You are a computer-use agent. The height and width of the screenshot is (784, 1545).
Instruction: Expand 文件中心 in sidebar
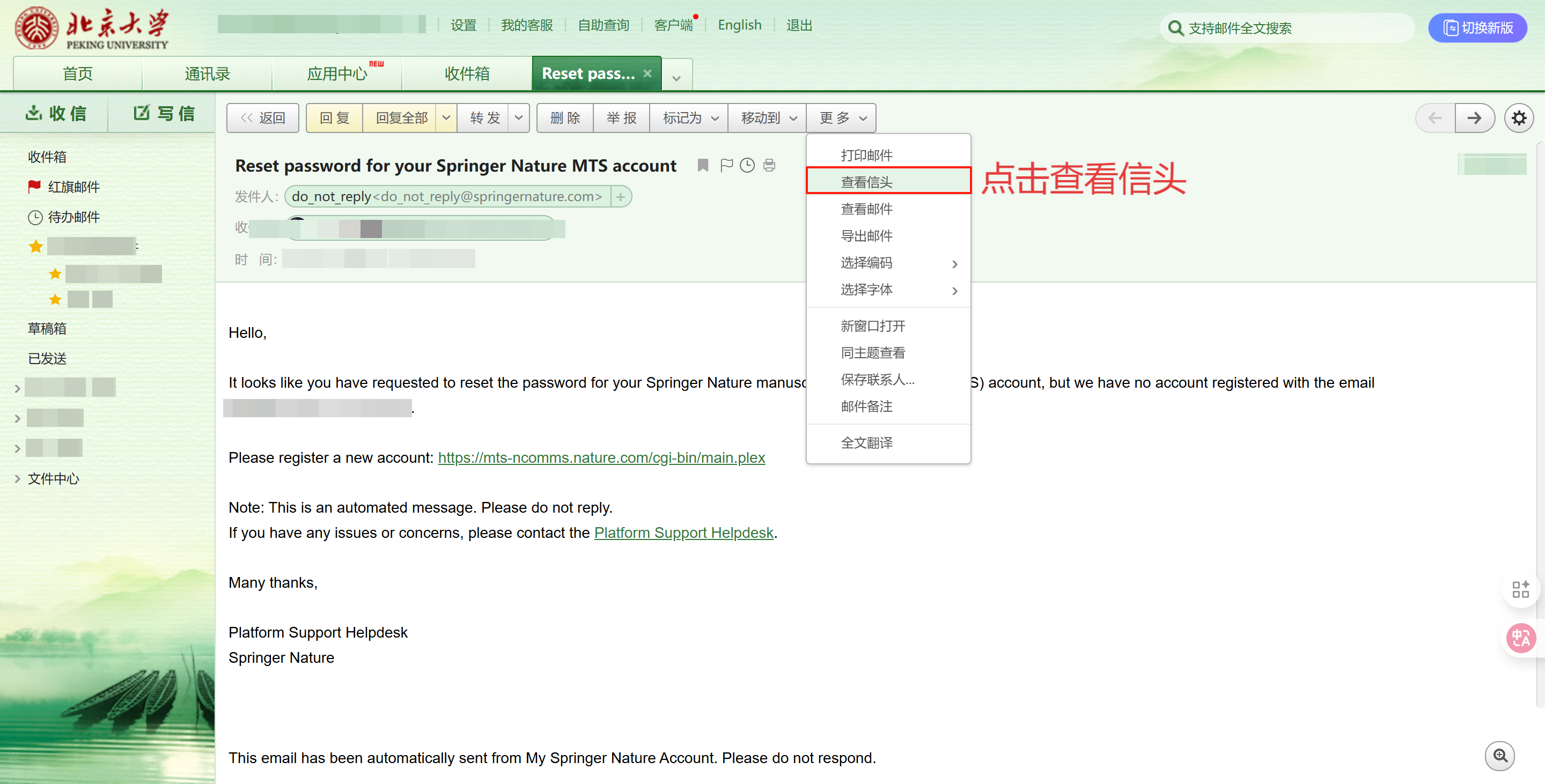pyautogui.click(x=17, y=478)
